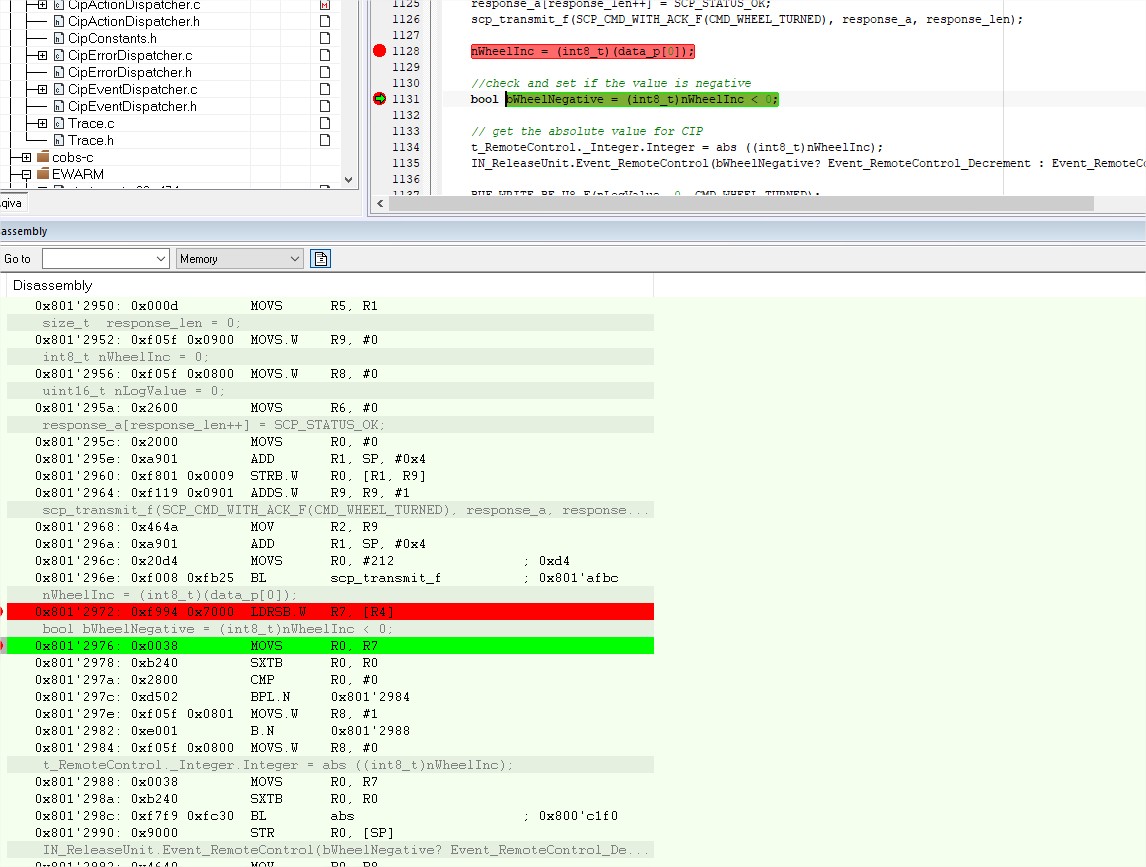Expand the Trace.c tree node
The height and width of the screenshot is (867, 1146).
pyautogui.click(x=42, y=124)
